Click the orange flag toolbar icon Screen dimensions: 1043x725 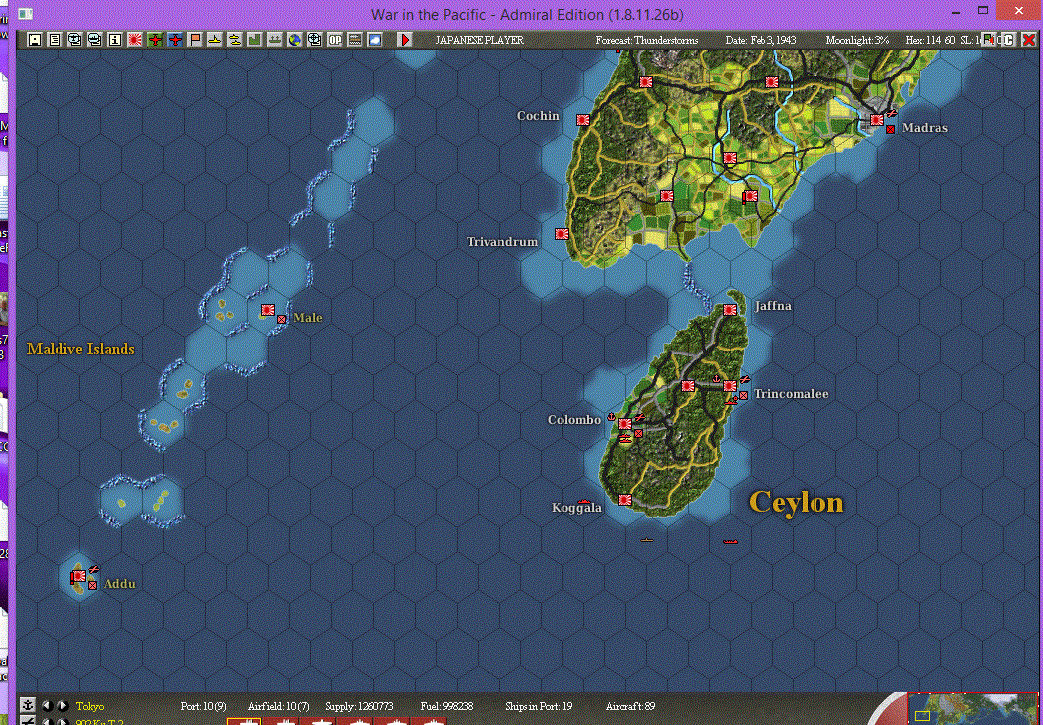[x=195, y=40]
